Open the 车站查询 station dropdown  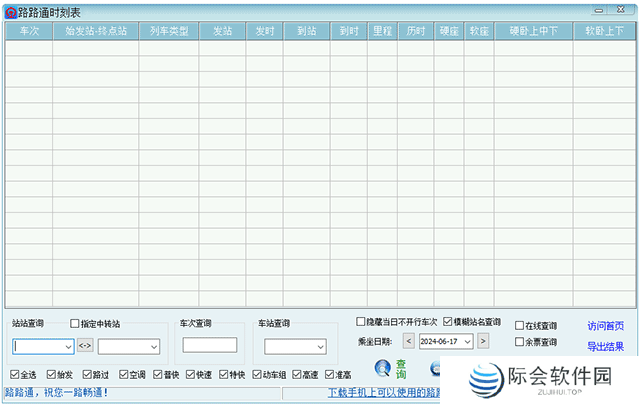pyautogui.click(x=320, y=347)
